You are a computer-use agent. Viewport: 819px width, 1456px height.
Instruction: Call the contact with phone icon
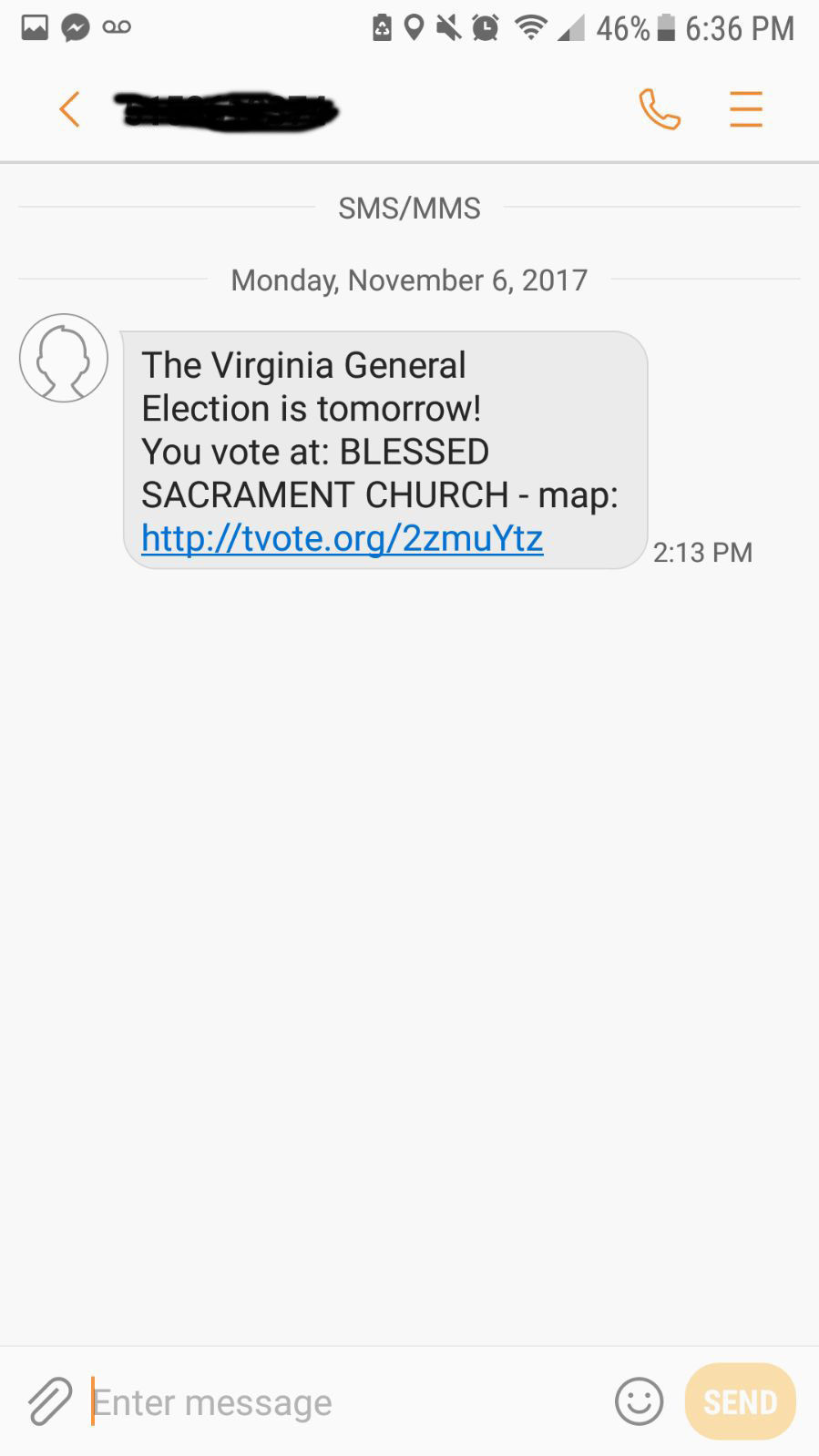point(660,110)
